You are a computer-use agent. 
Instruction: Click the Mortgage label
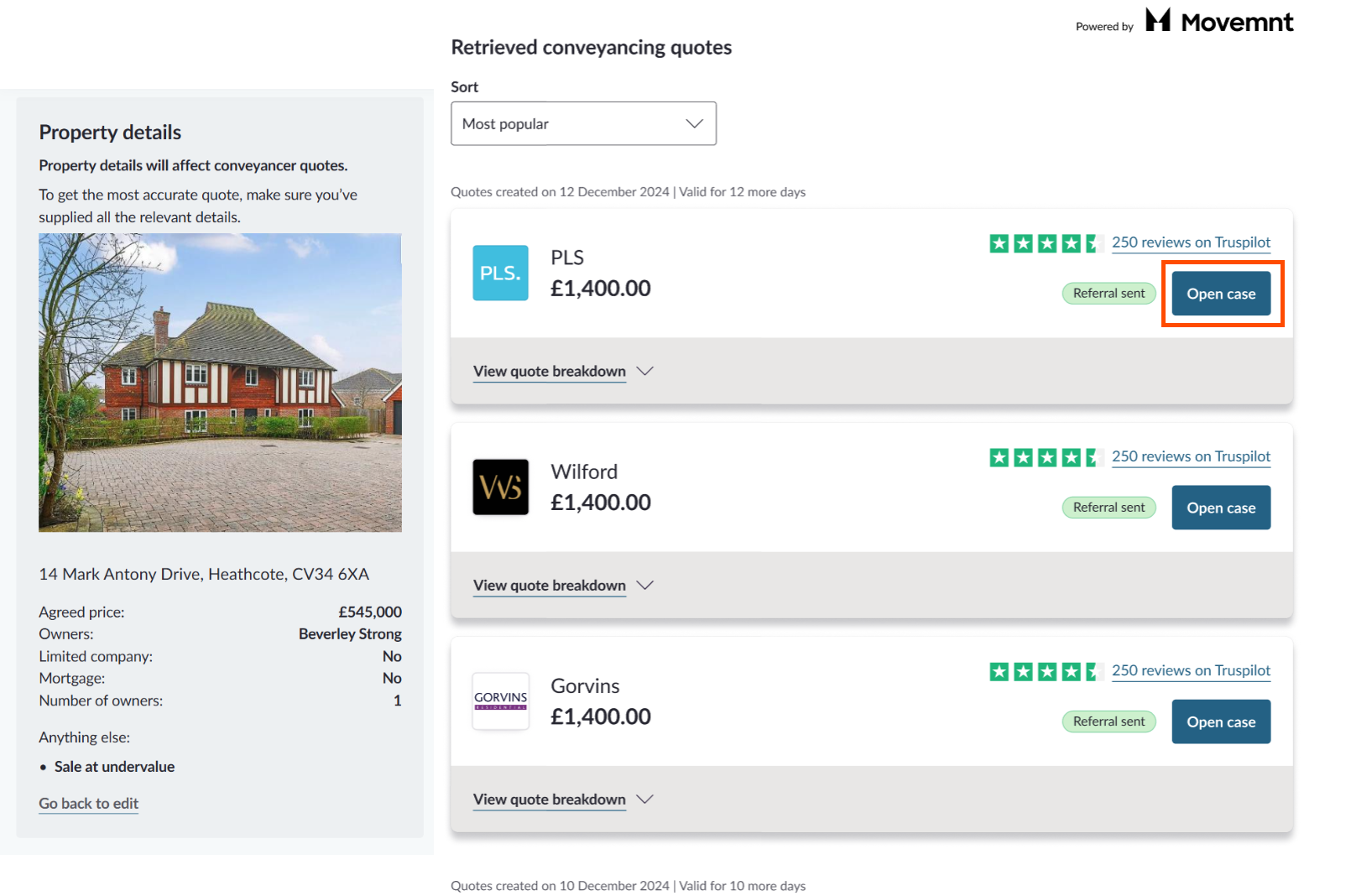pos(72,678)
